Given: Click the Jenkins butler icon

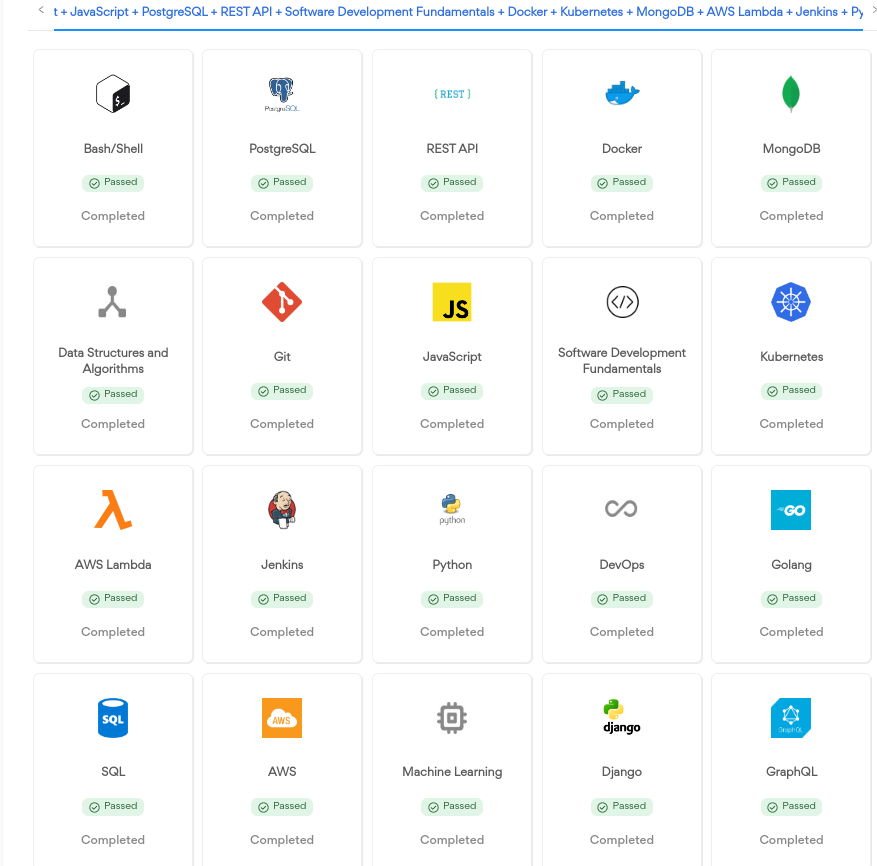Looking at the screenshot, I should 282,510.
